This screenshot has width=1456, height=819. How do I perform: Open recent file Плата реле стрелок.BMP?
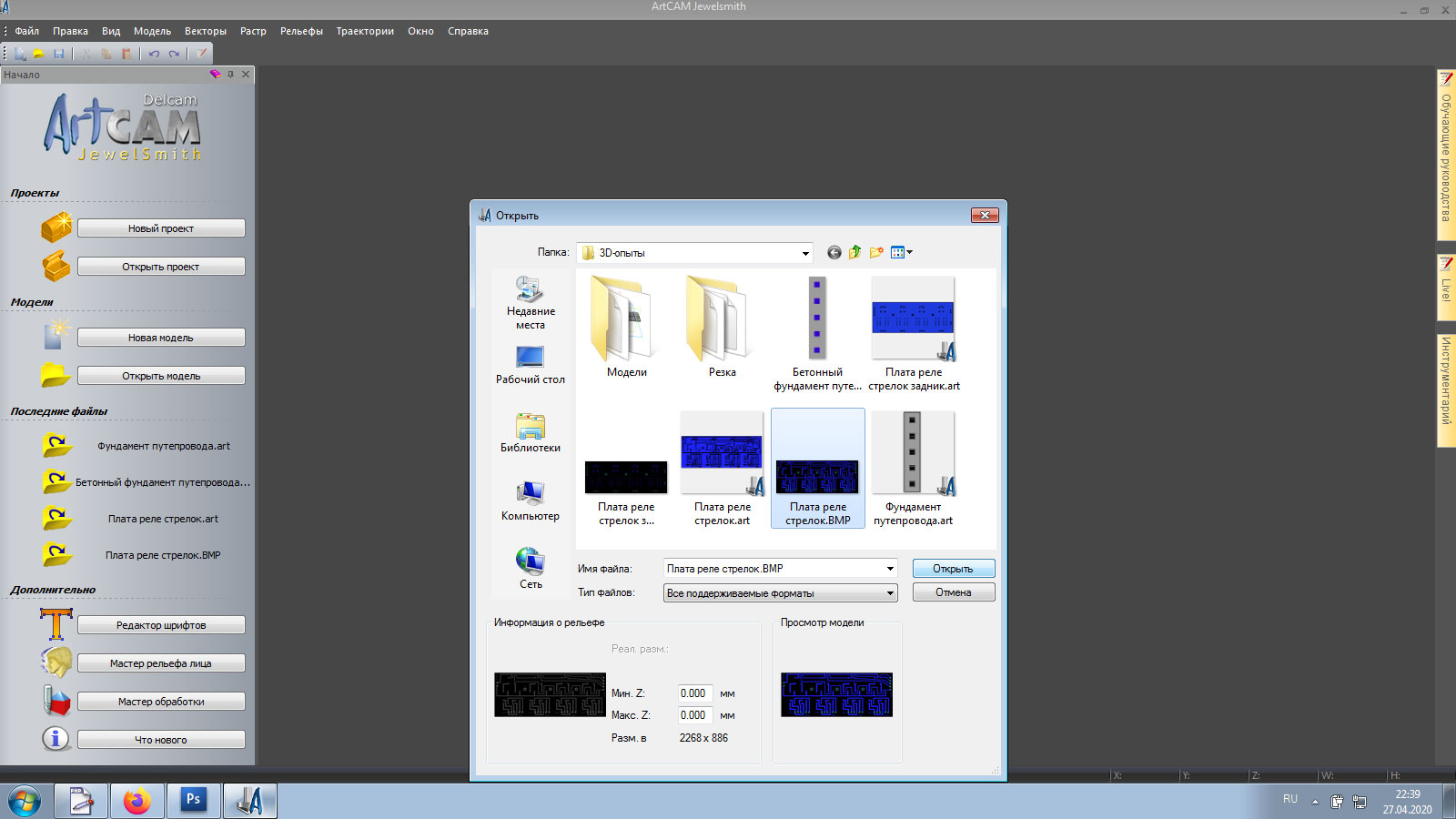(163, 555)
